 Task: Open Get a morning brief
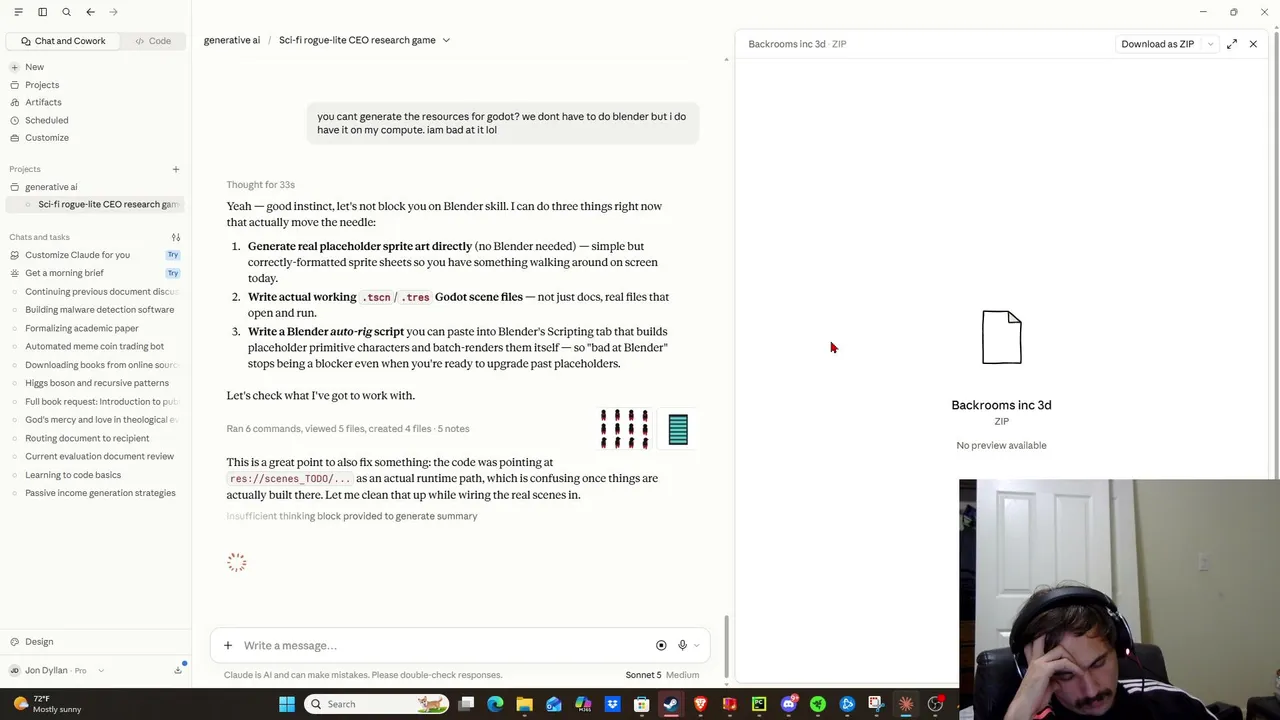point(64,273)
